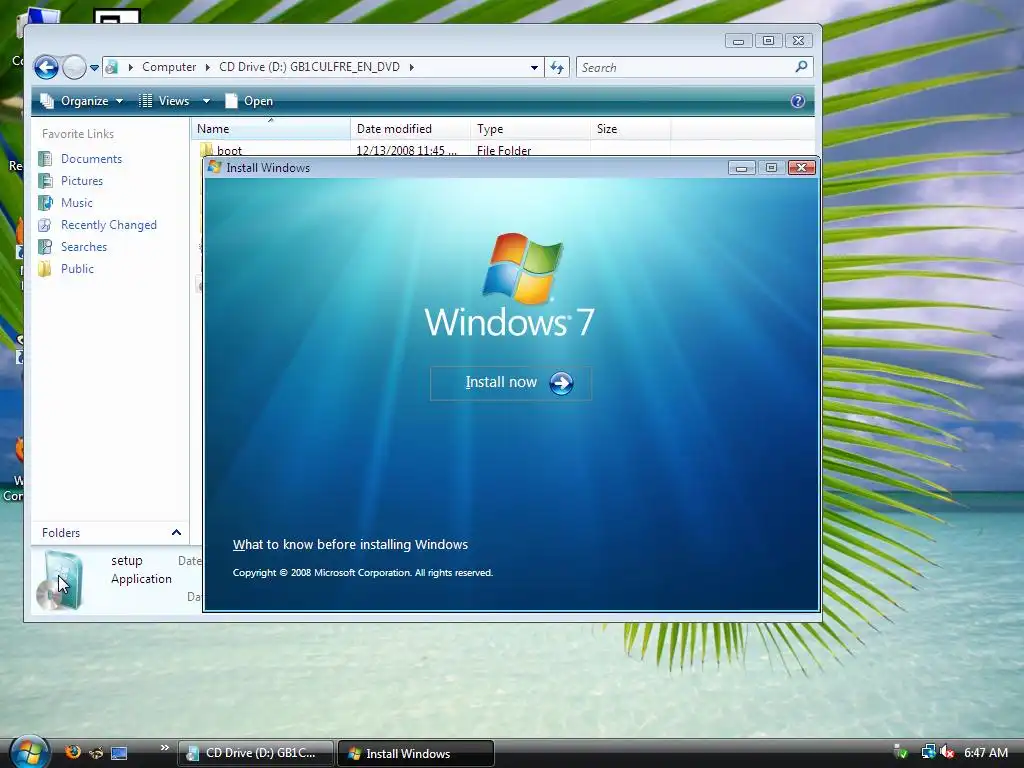Minimize the CD Drive Explorer window

coord(739,41)
